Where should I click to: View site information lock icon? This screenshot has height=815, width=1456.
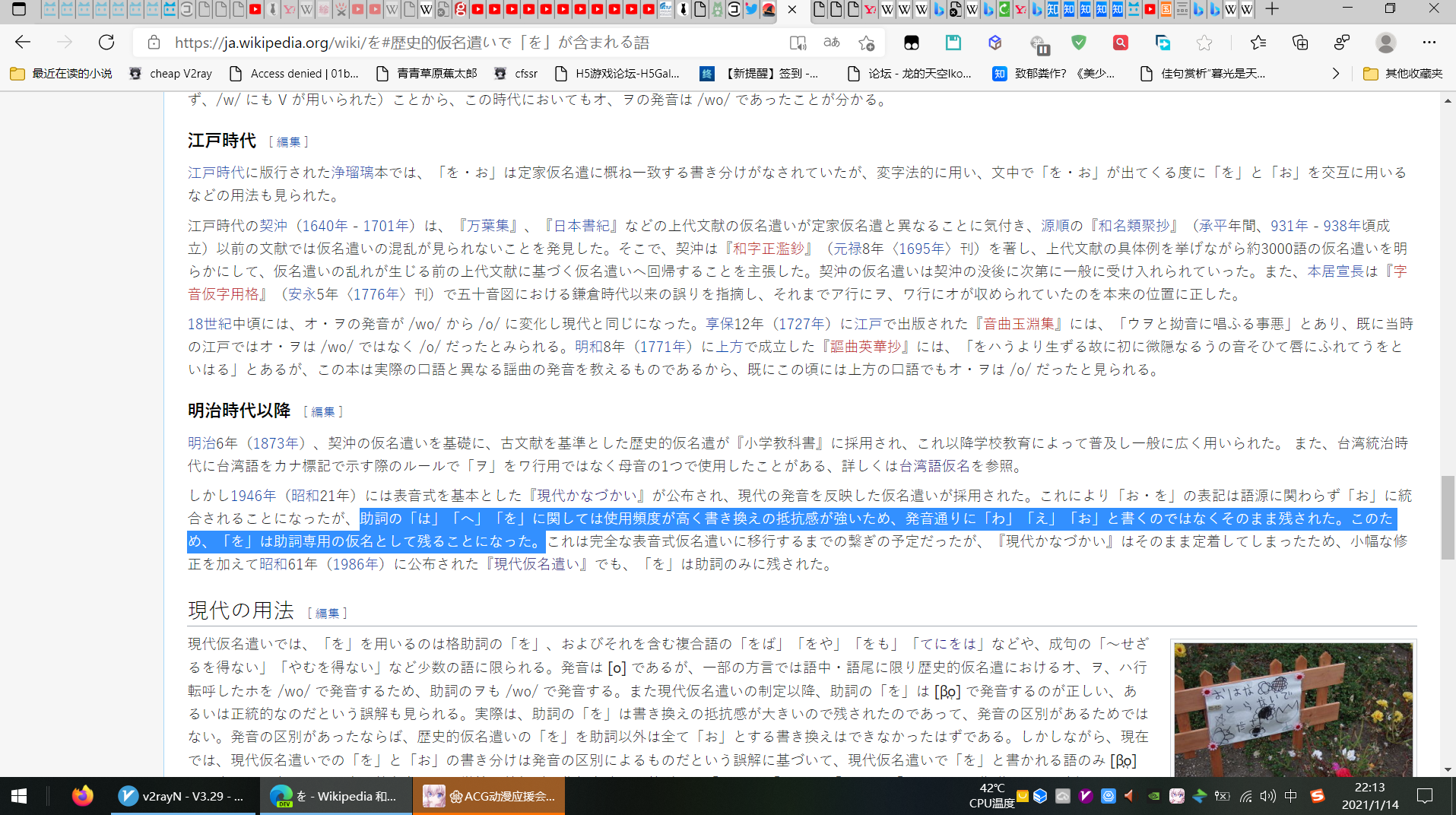click(x=154, y=43)
